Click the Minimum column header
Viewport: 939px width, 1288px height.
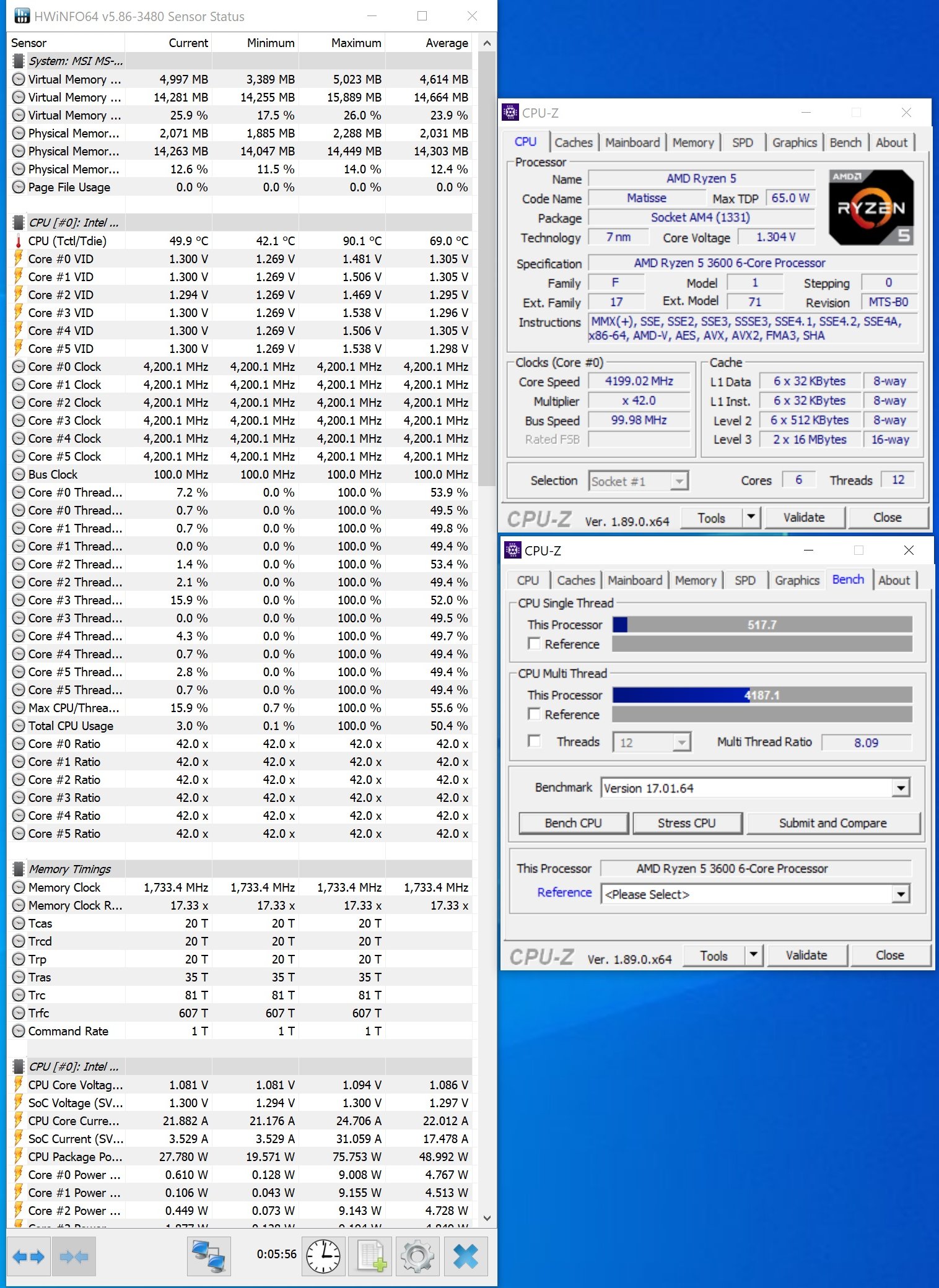255,43
